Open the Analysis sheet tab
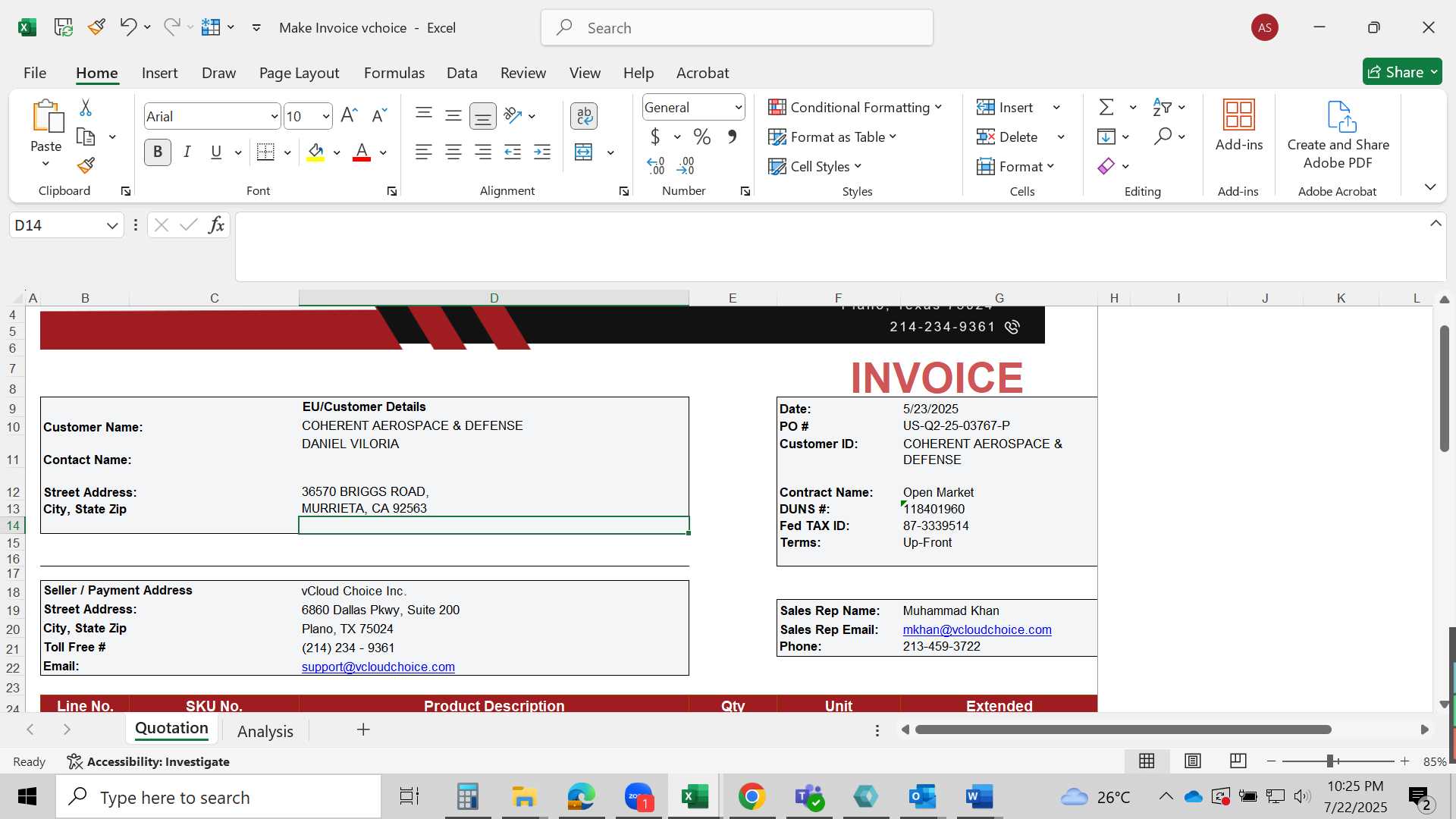This screenshot has width=1456, height=819. 265,731
